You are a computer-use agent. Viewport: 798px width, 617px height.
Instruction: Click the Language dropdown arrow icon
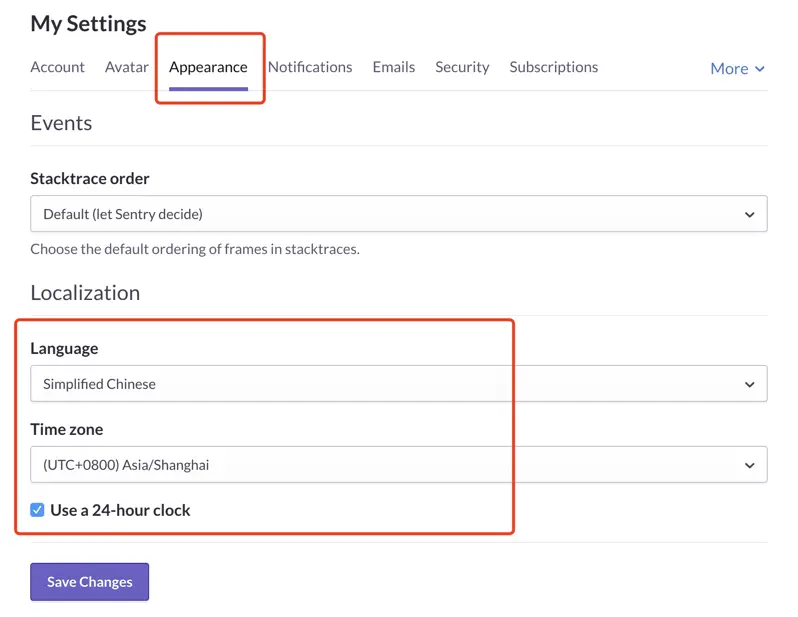(x=750, y=384)
